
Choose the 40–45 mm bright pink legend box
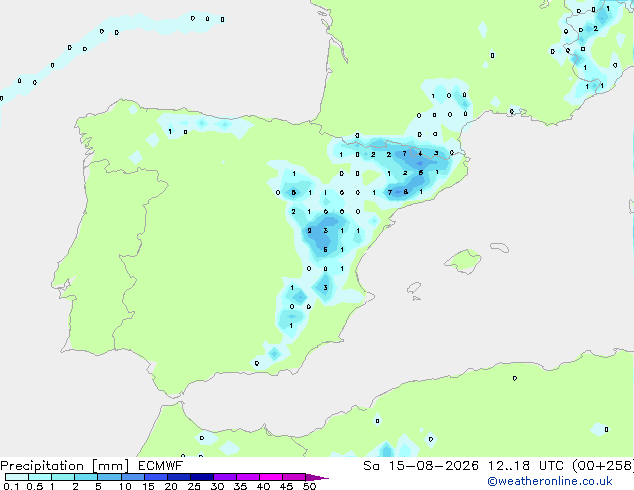point(271,477)
